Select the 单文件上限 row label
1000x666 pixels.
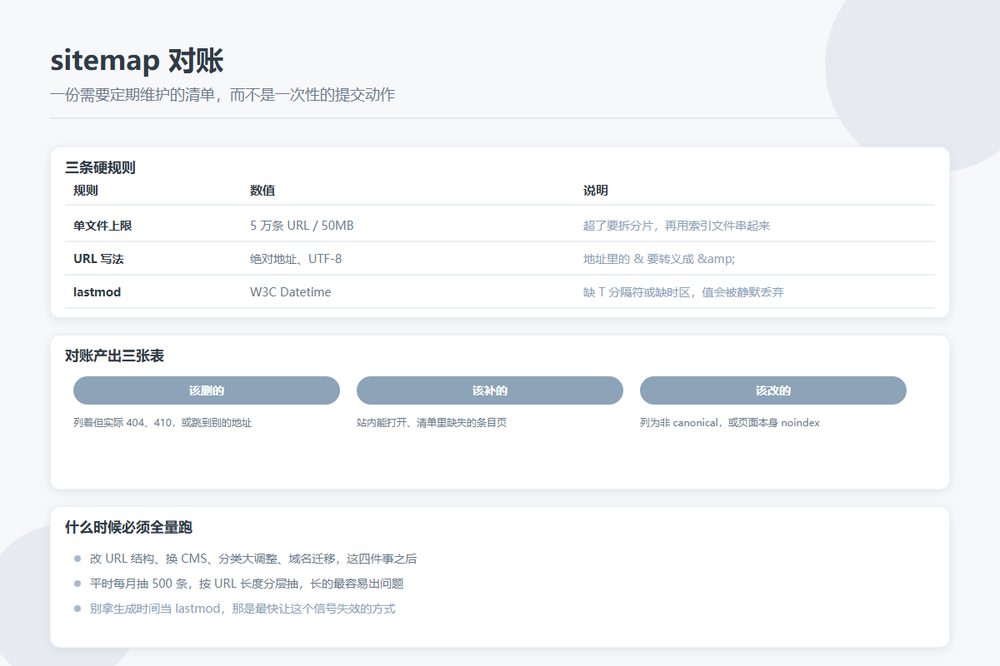pos(102,225)
